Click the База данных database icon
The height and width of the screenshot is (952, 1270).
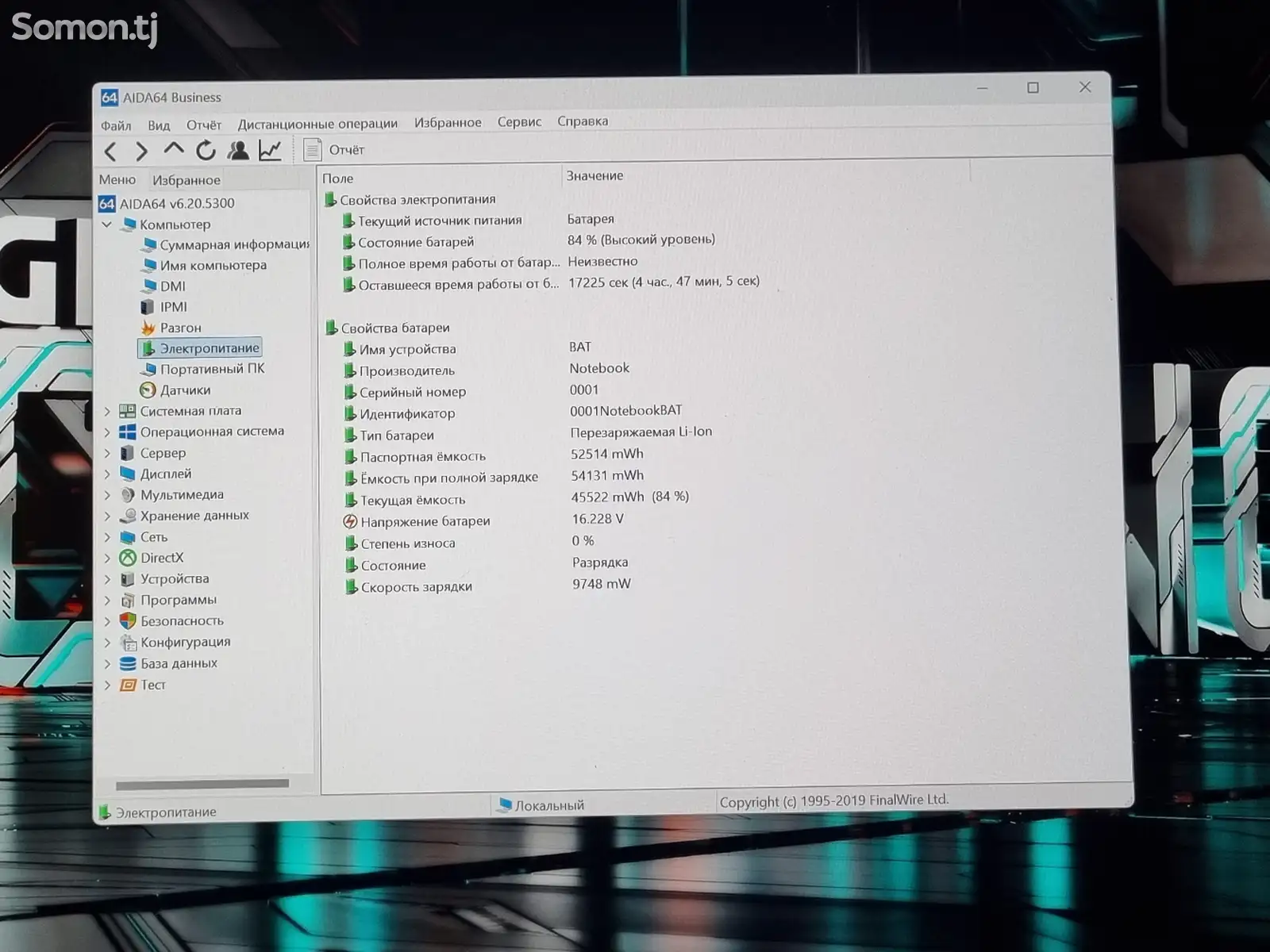tap(128, 663)
